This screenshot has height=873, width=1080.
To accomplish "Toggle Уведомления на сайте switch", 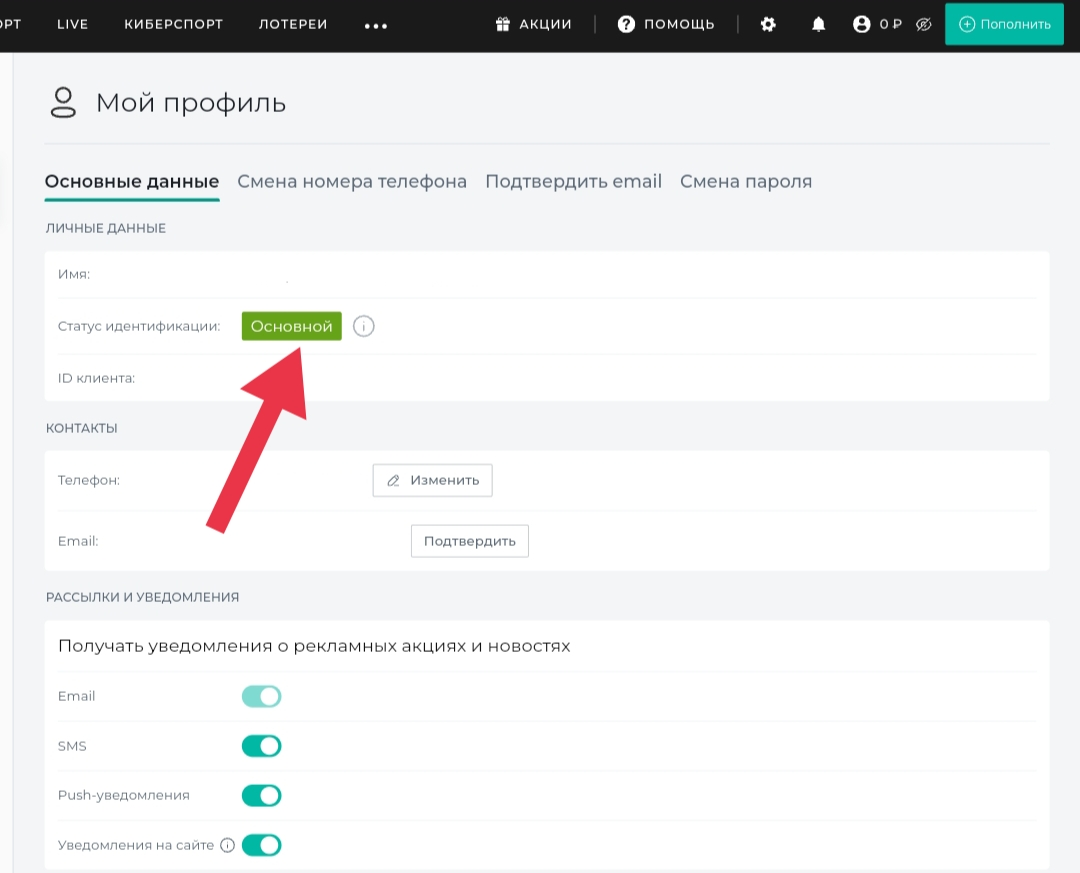I will pos(262,845).
